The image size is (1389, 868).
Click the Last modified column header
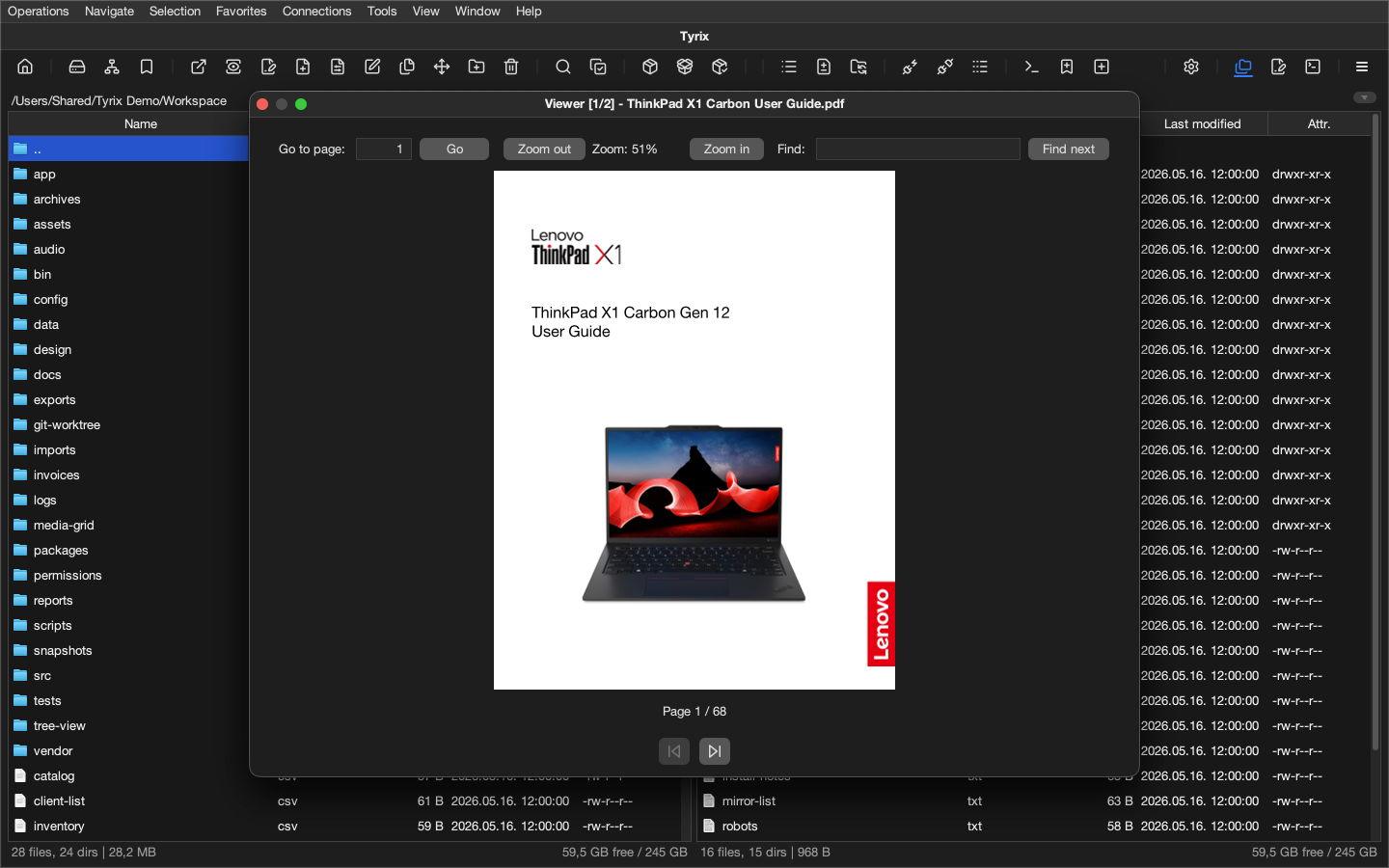tap(1202, 123)
